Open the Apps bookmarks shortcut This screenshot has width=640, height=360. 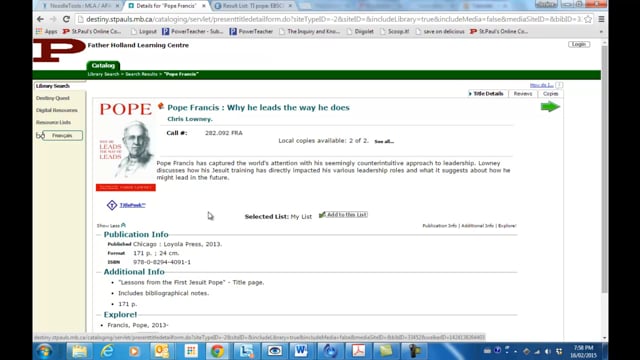click(x=47, y=31)
